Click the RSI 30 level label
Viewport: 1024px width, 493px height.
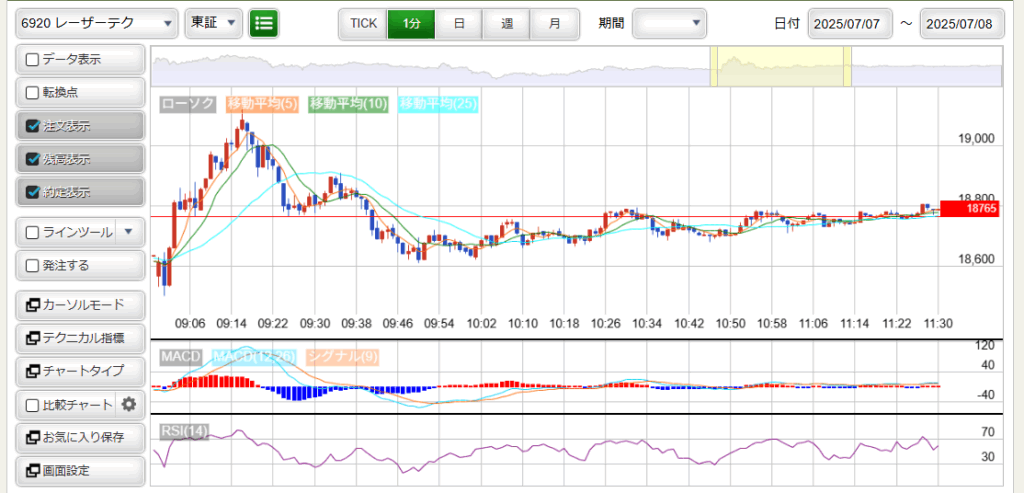[988, 457]
